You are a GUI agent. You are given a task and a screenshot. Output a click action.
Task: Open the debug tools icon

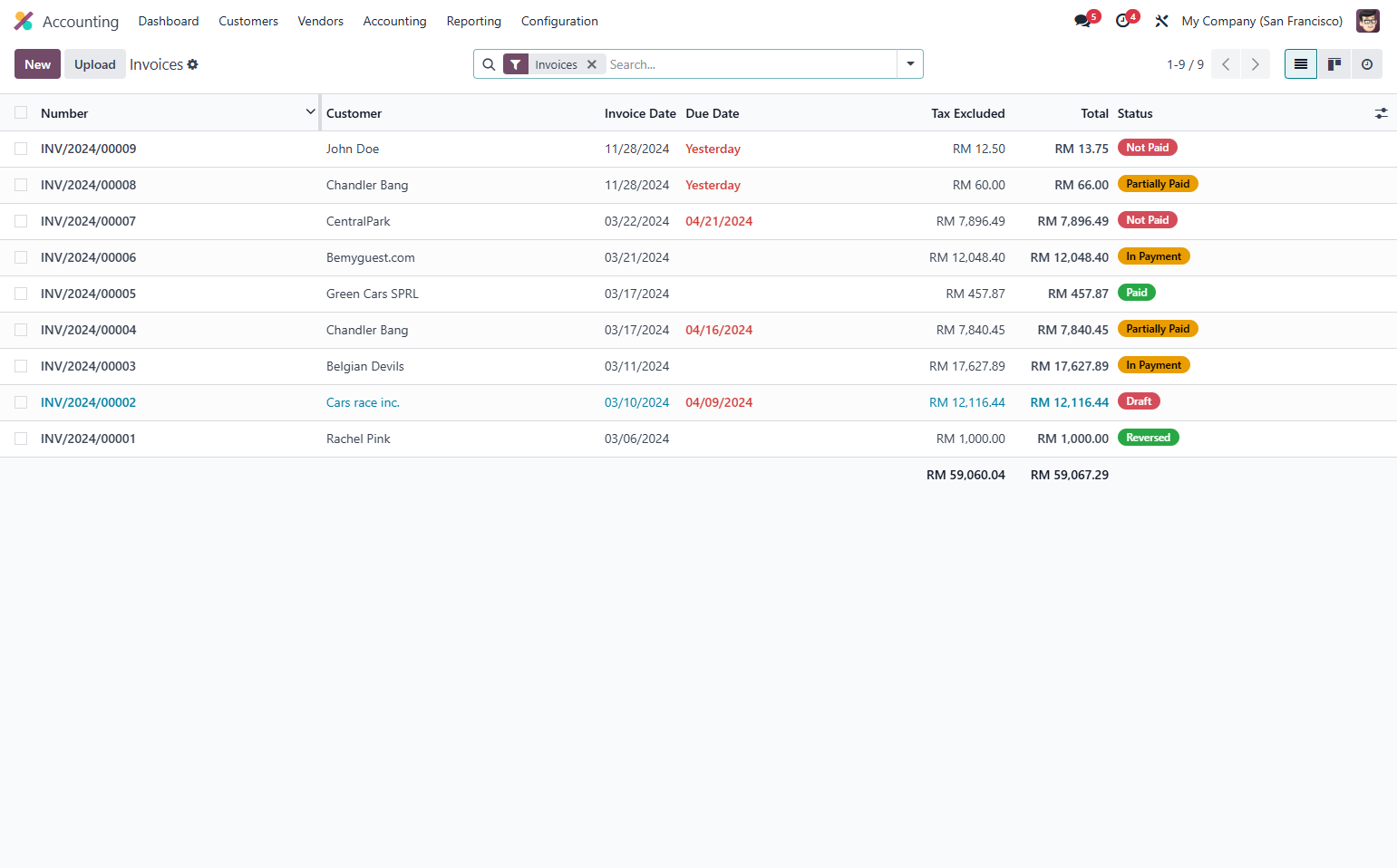[x=1161, y=21]
